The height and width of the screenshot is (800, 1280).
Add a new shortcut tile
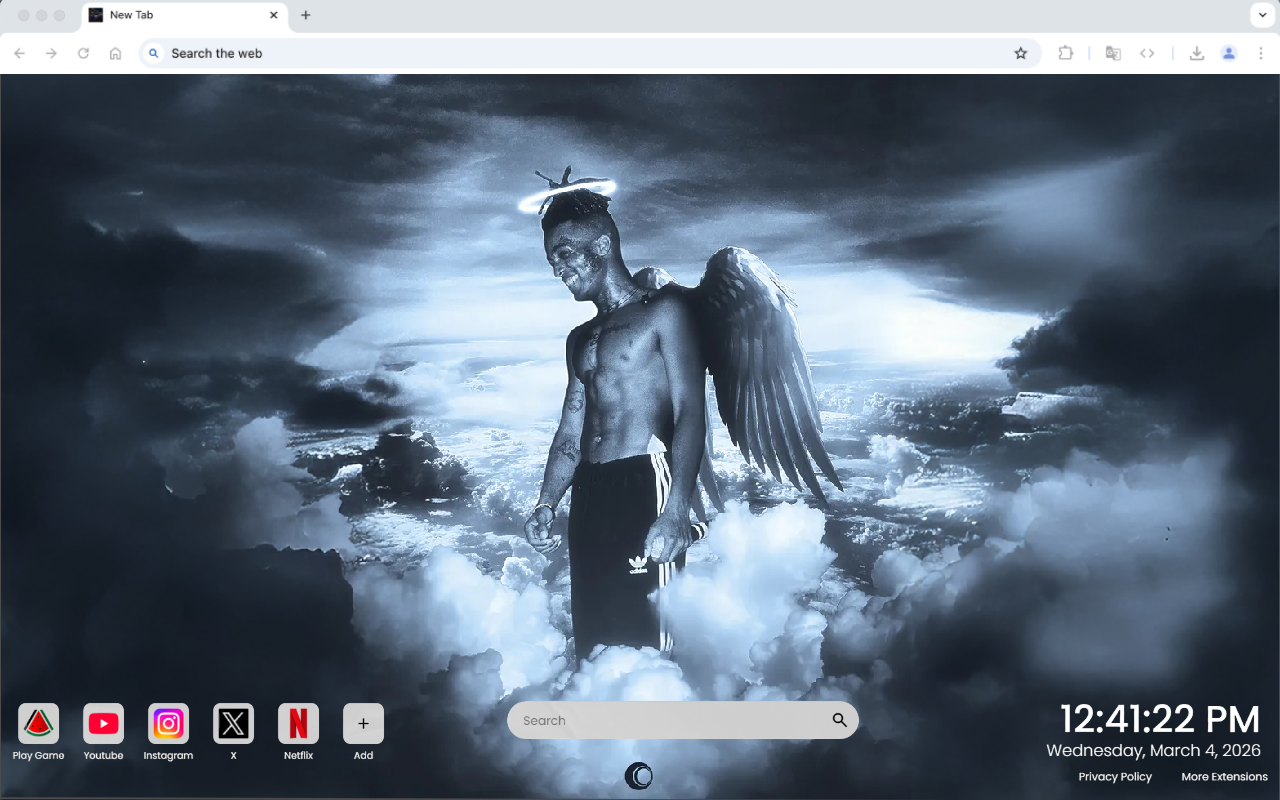pyautogui.click(x=363, y=723)
